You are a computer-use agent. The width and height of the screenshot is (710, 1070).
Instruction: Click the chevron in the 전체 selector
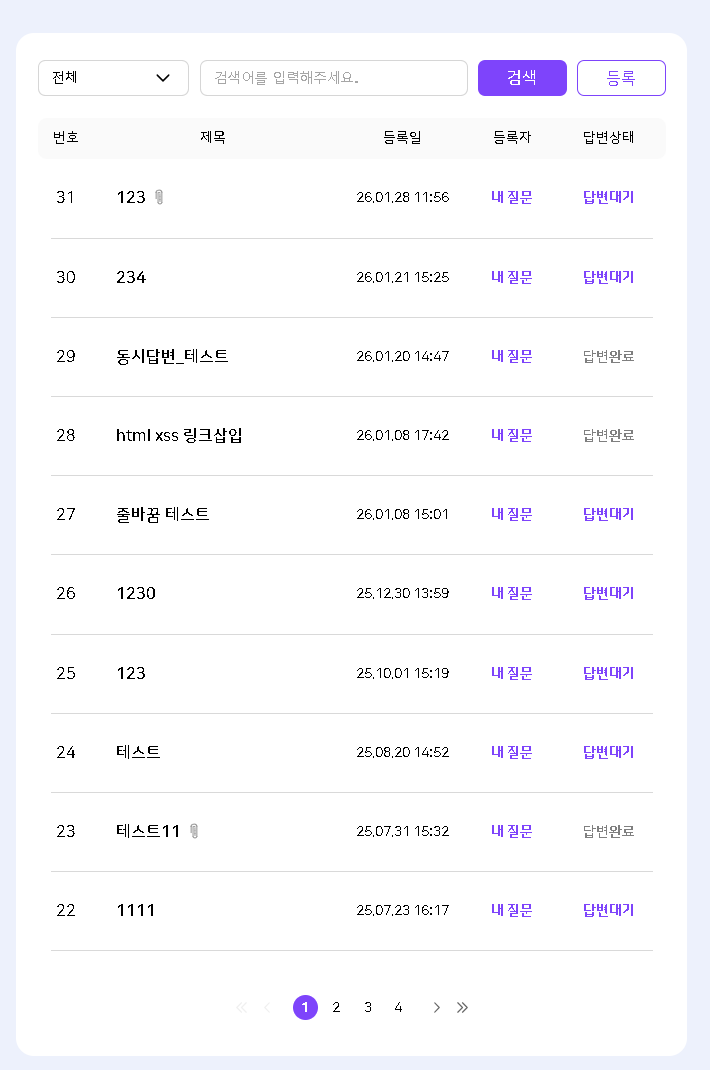(163, 78)
